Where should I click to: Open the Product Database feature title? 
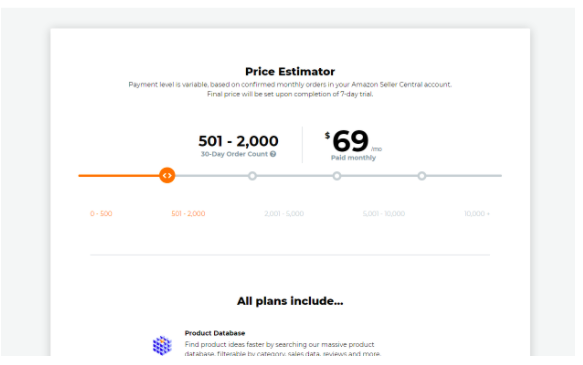(x=215, y=333)
